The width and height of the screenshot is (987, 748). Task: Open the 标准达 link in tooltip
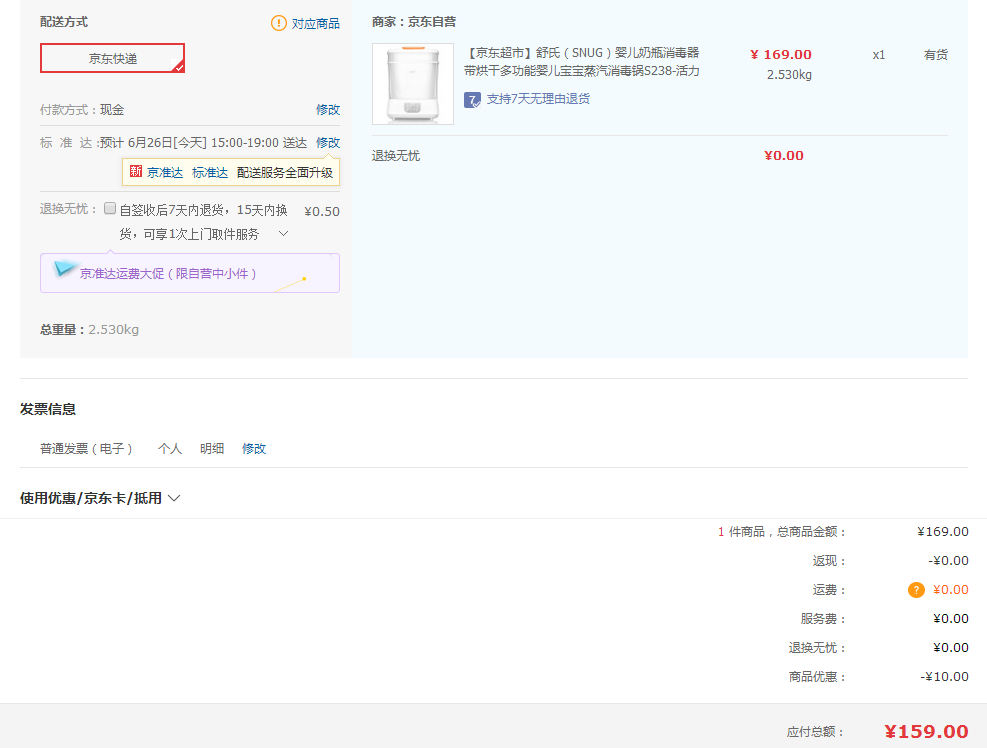pyautogui.click(x=210, y=172)
